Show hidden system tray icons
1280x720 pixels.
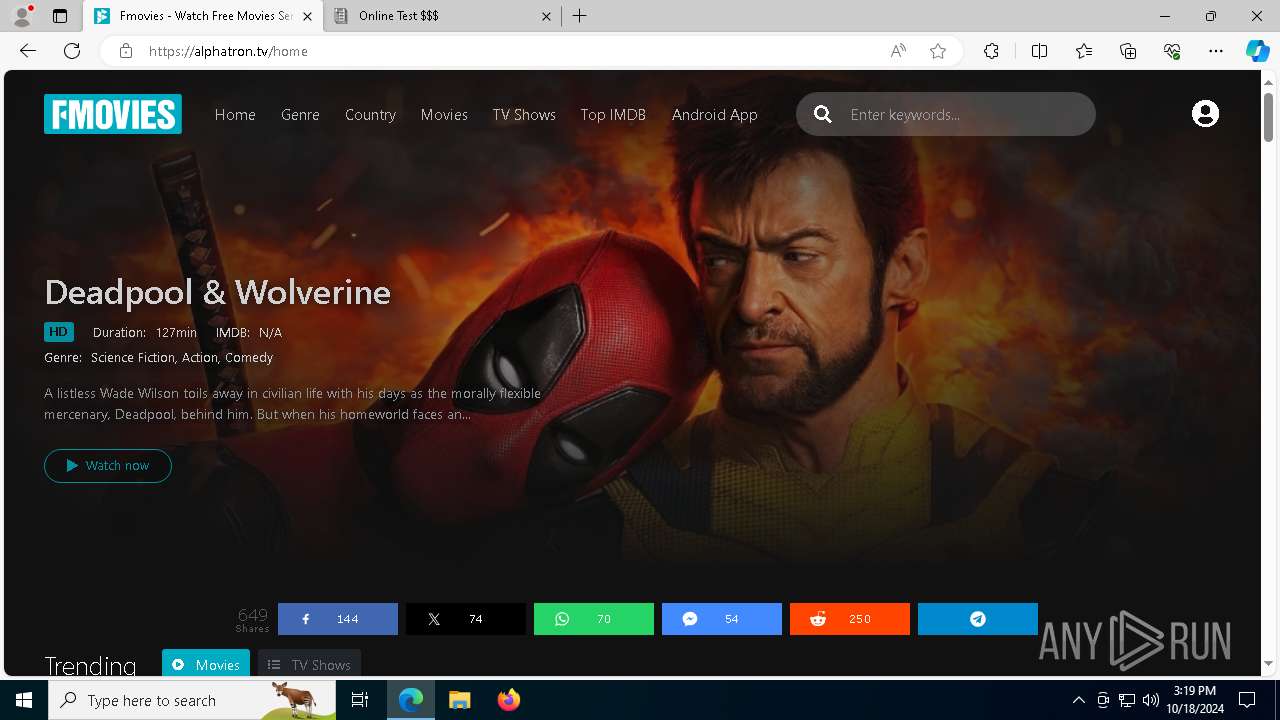tap(1078, 700)
